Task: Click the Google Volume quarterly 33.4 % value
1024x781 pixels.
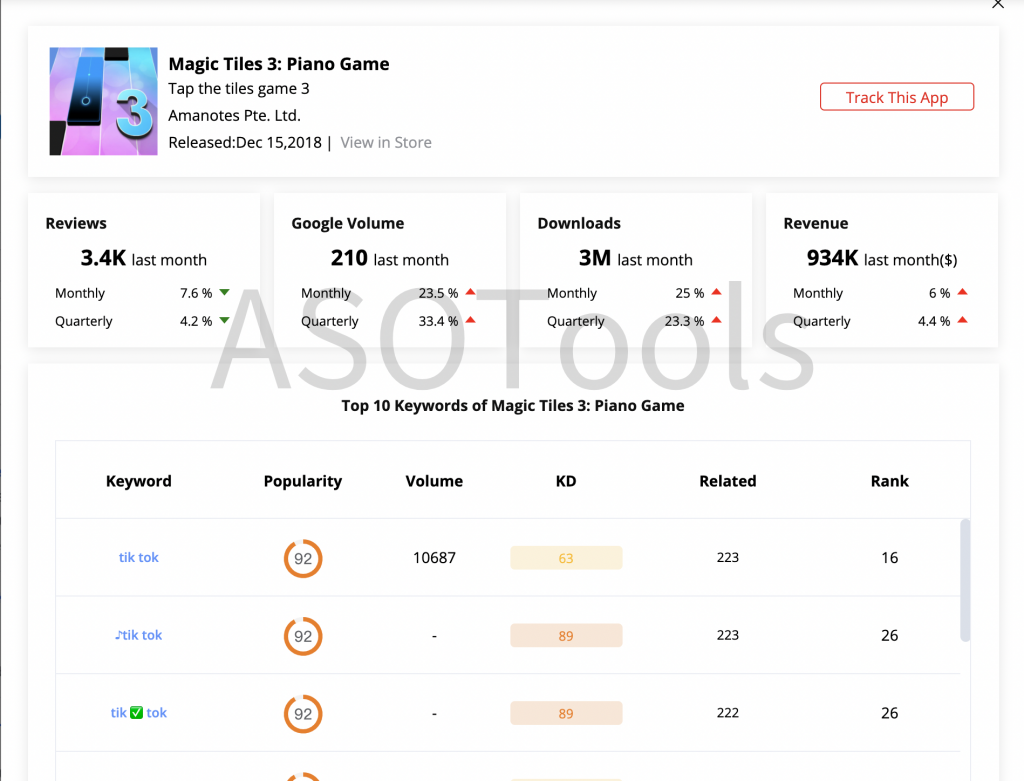Action: [x=438, y=321]
